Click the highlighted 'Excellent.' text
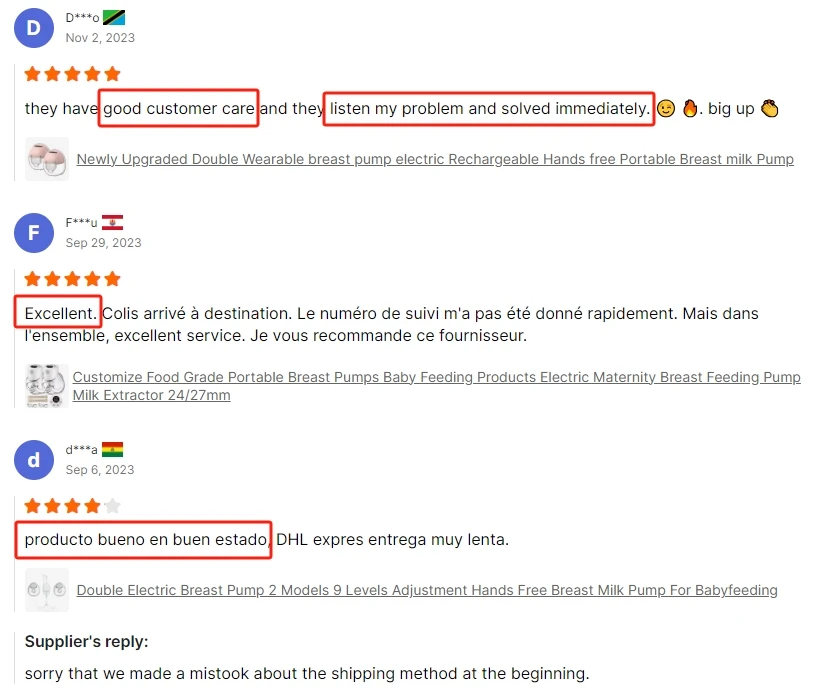 pyautogui.click(x=58, y=312)
